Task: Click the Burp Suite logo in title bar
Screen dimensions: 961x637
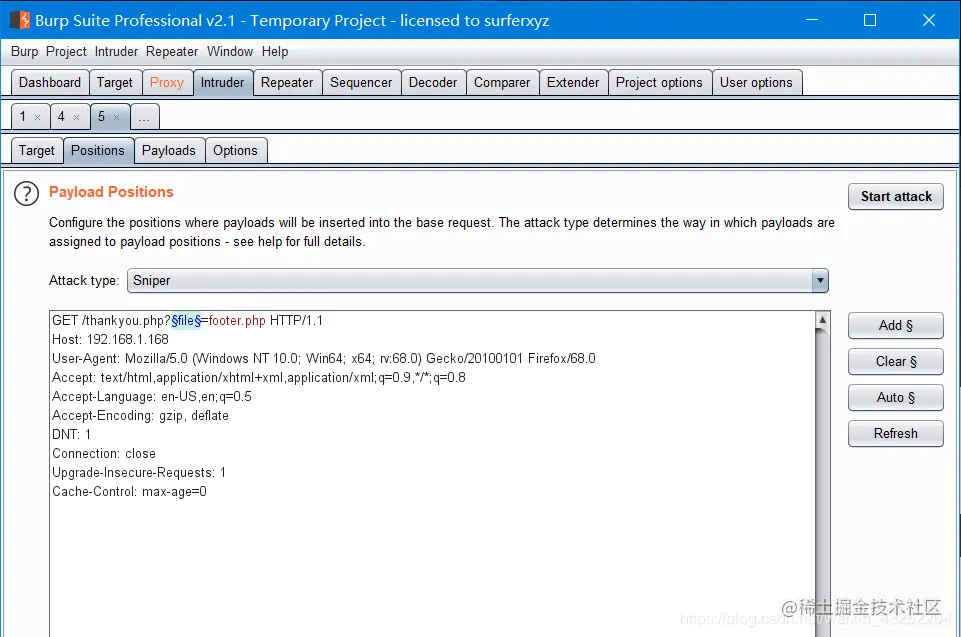Action: (x=20, y=20)
